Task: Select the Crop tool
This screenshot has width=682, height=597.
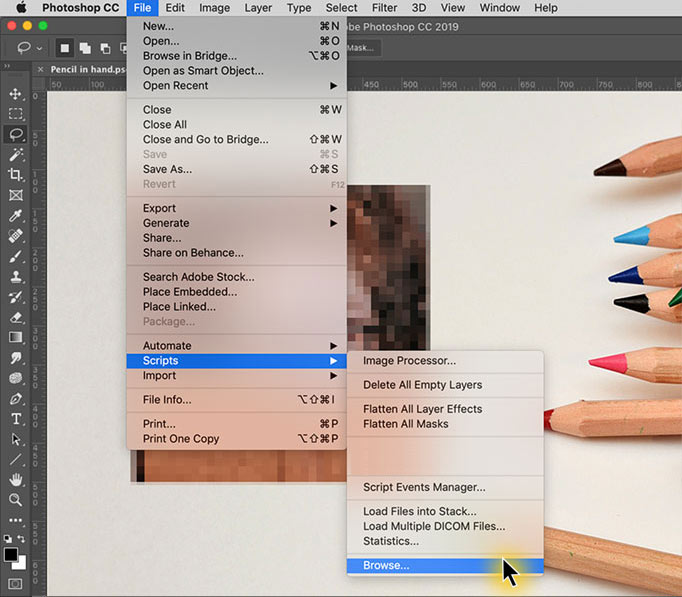Action: (16, 175)
